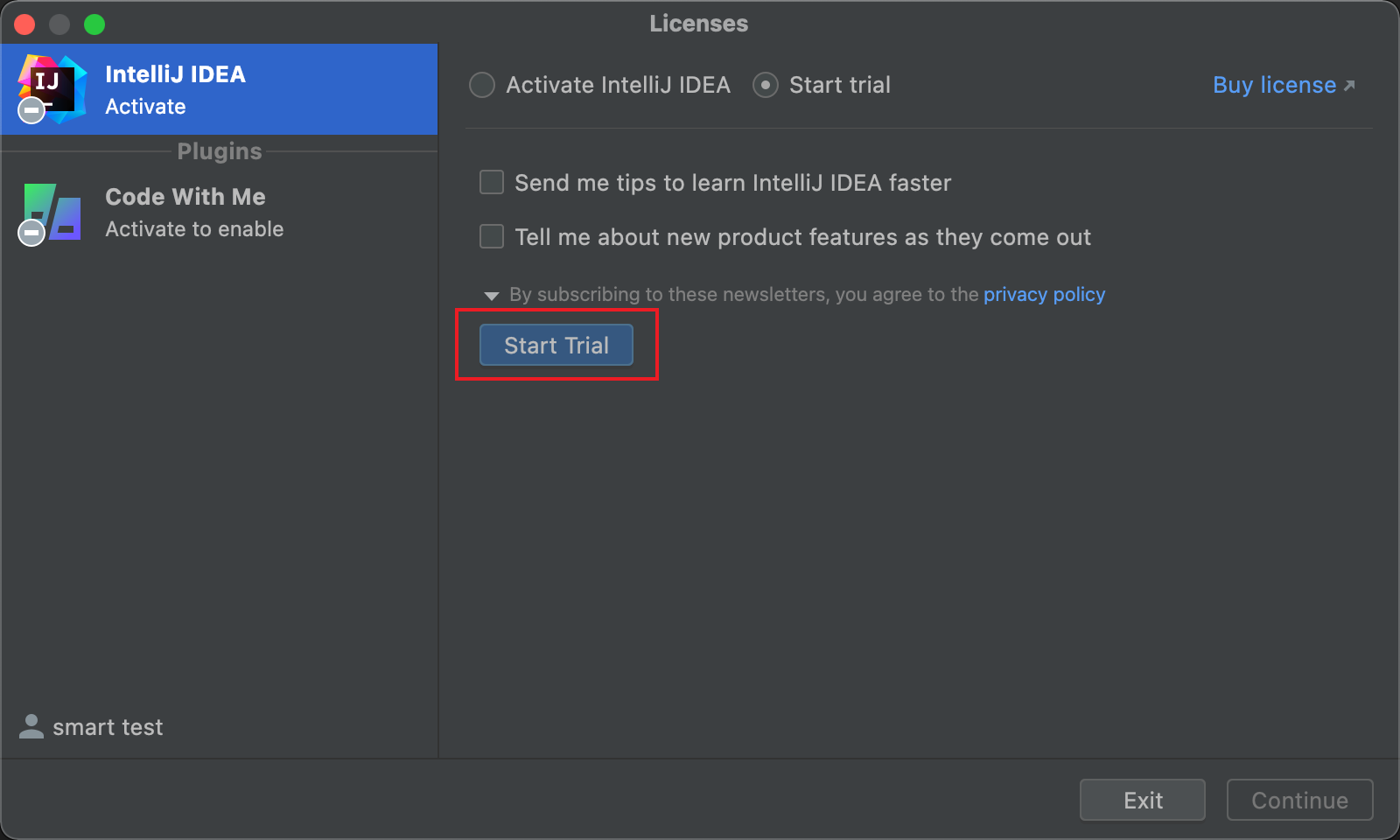Enable Send me tips to learn IntelliJ IDEA faster
The height and width of the screenshot is (840, 1400).
pyautogui.click(x=492, y=182)
